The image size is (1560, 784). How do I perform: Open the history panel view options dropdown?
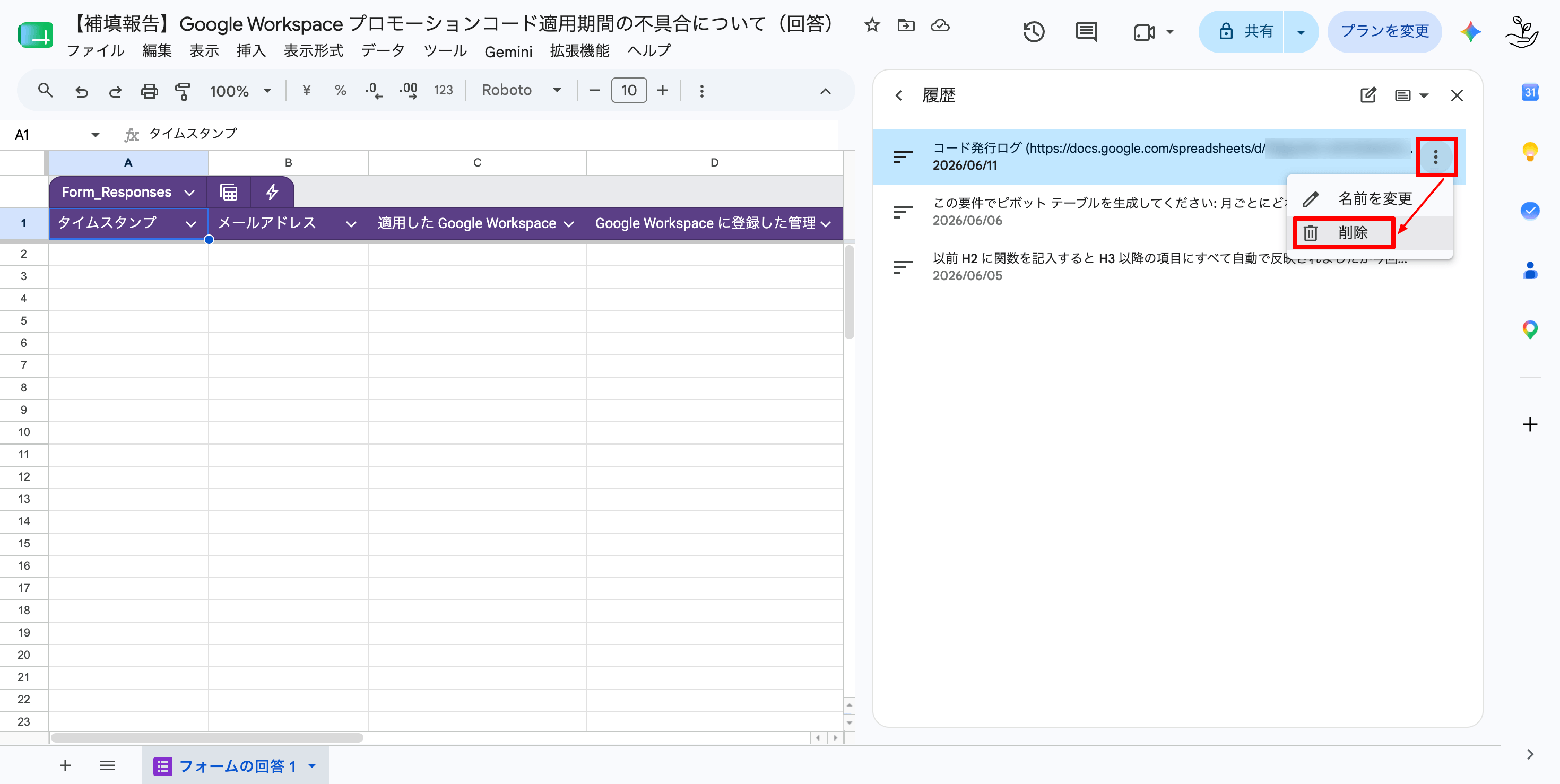(x=1411, y=95)
